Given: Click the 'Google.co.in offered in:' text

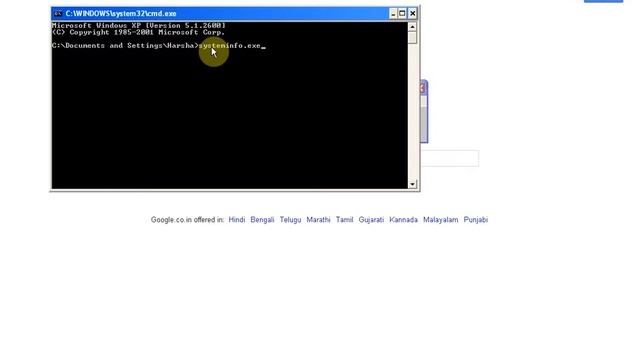Looking at the screenshot, I should 187,220.
